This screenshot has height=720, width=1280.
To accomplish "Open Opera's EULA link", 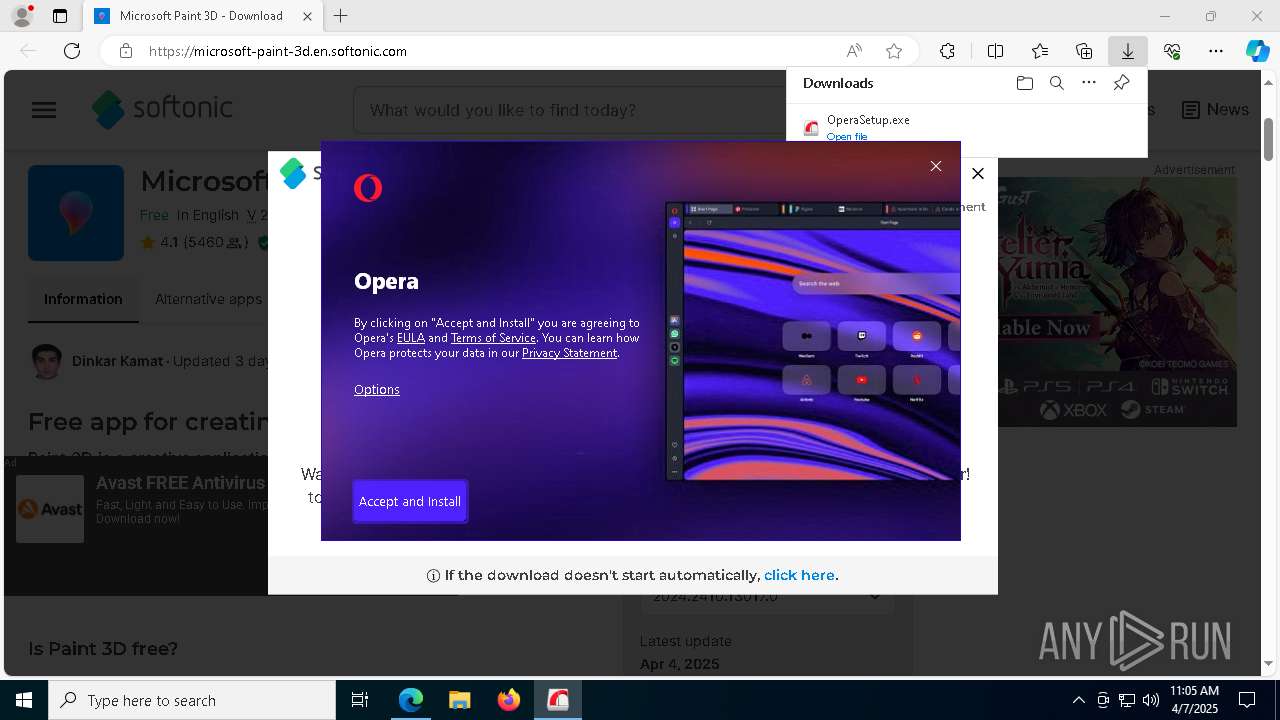I will pyautogui.click(x=411, y=338).
